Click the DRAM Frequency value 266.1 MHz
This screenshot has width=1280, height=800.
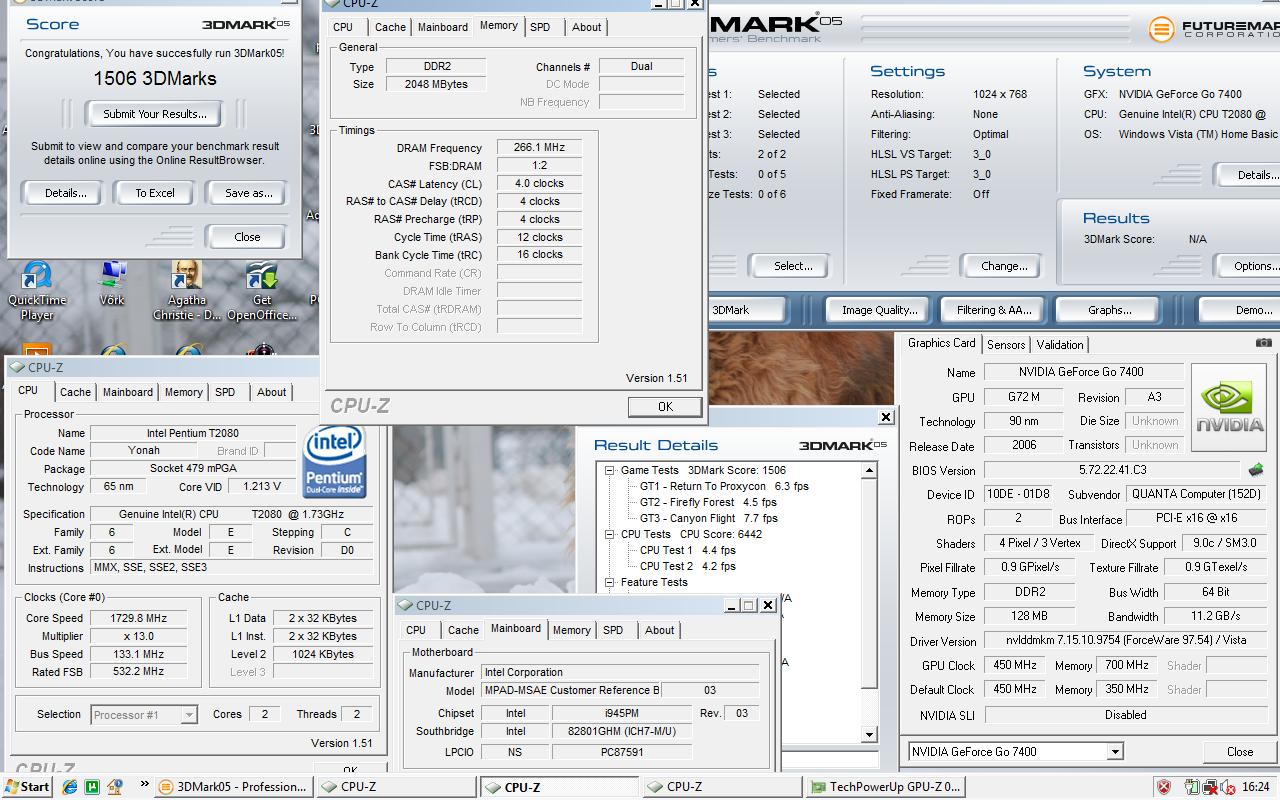coord(539,147)
